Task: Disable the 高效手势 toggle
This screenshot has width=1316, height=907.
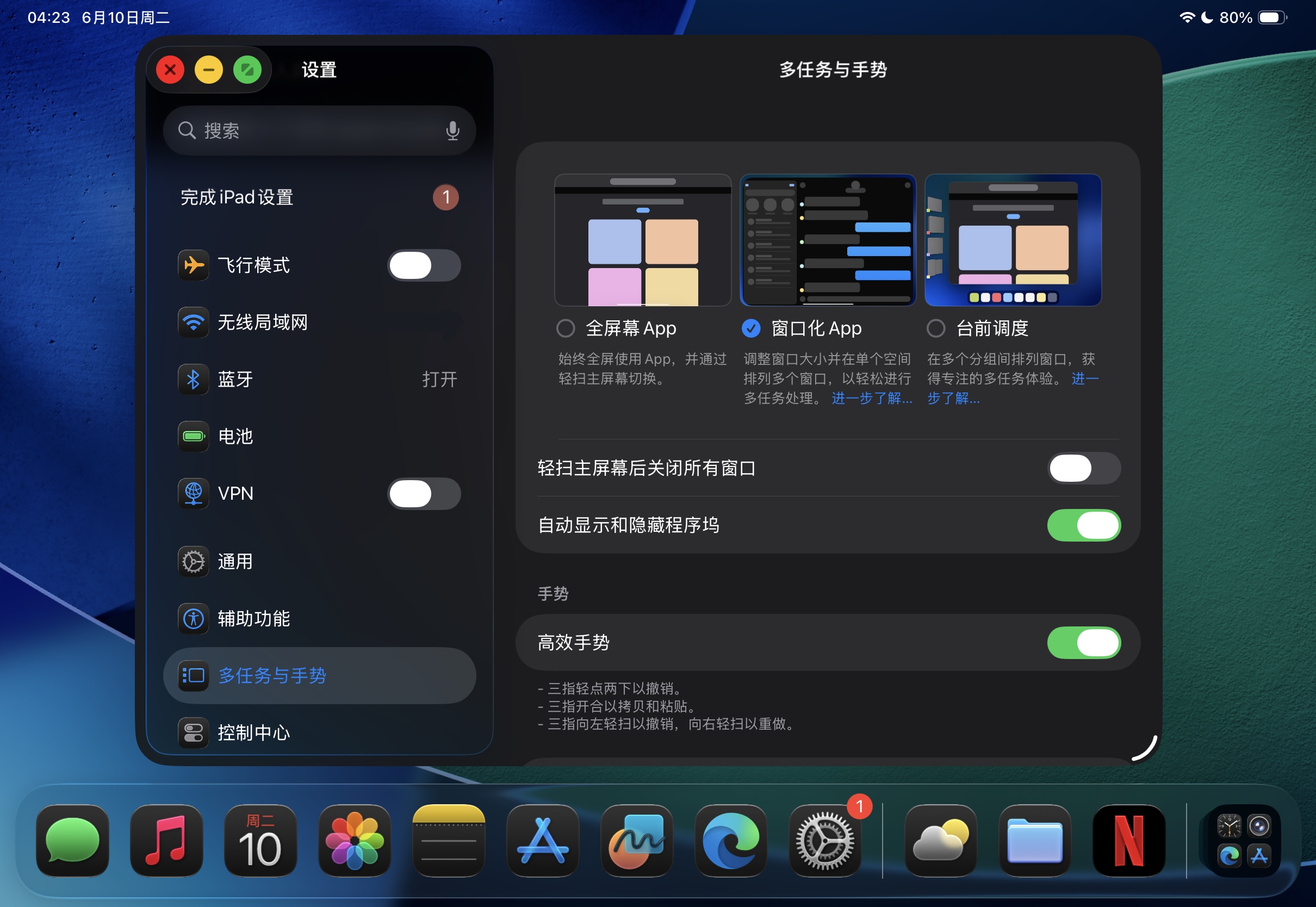Action: click(x=1083, y=643)
